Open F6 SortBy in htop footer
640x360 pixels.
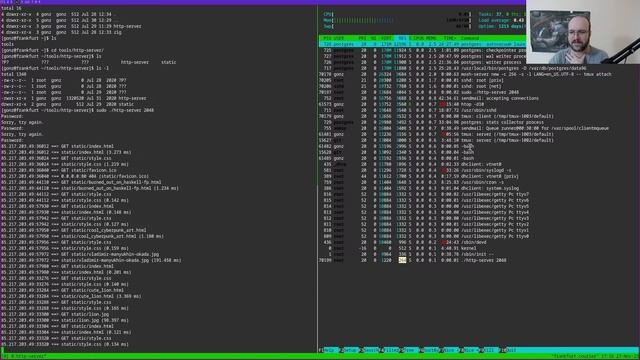coord(429,350)
